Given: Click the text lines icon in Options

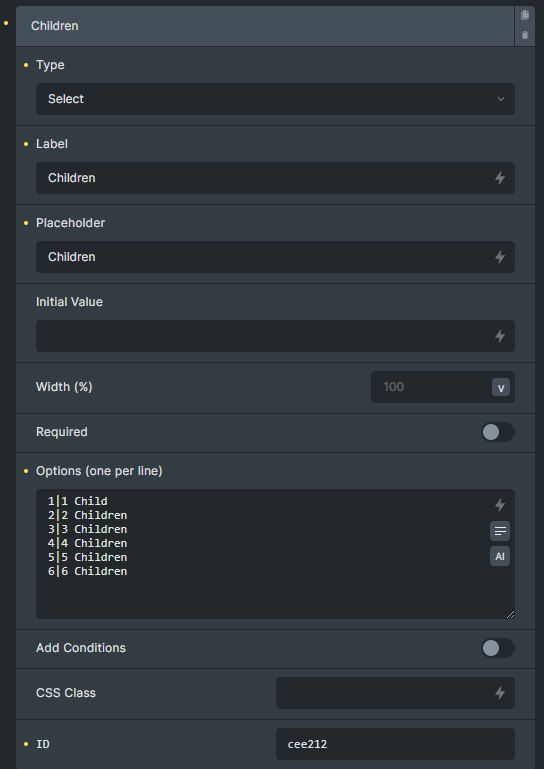Looking at the screenshot, I should (x=500, y=531).
